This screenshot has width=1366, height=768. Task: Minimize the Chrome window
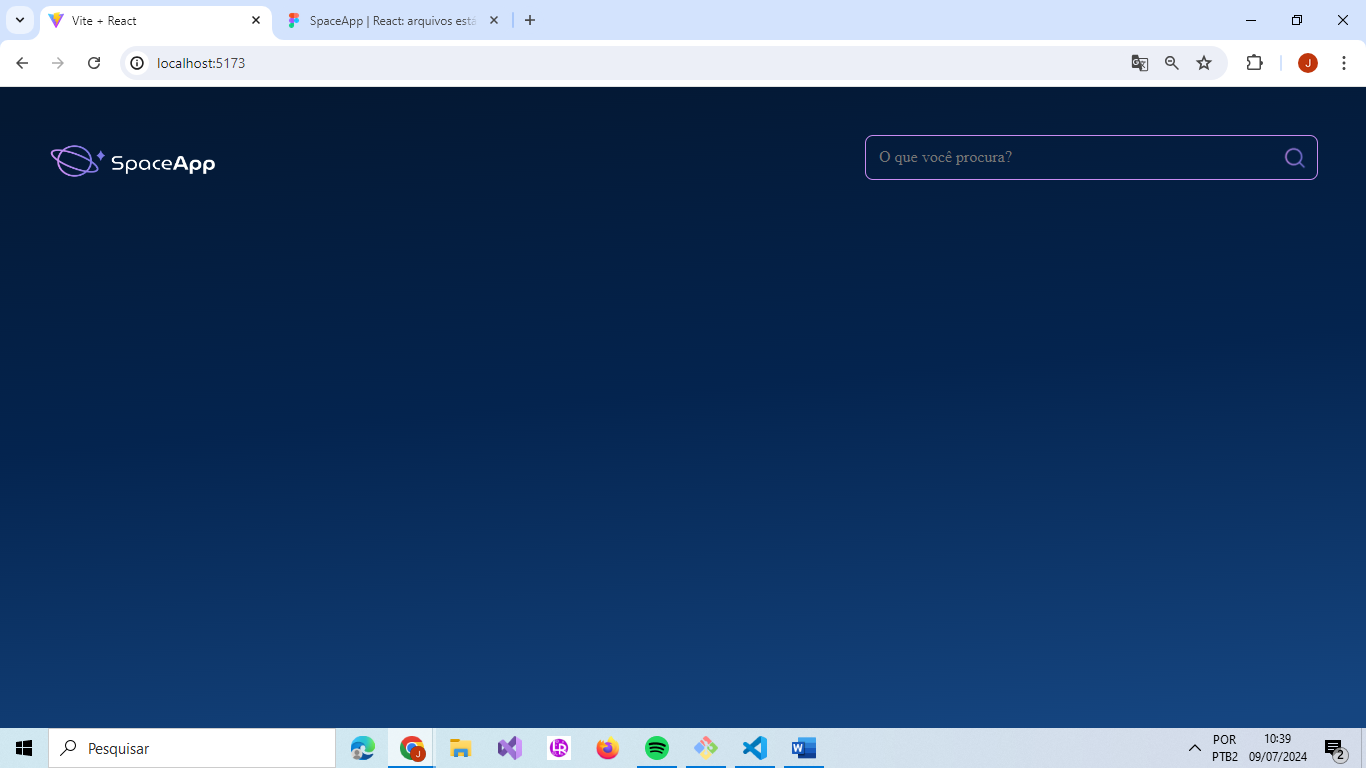[1251, 20]
